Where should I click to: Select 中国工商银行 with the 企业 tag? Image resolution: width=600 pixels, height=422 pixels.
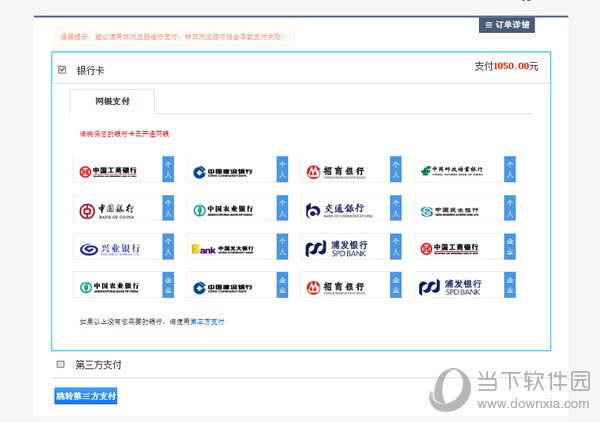tap(465, 247)
